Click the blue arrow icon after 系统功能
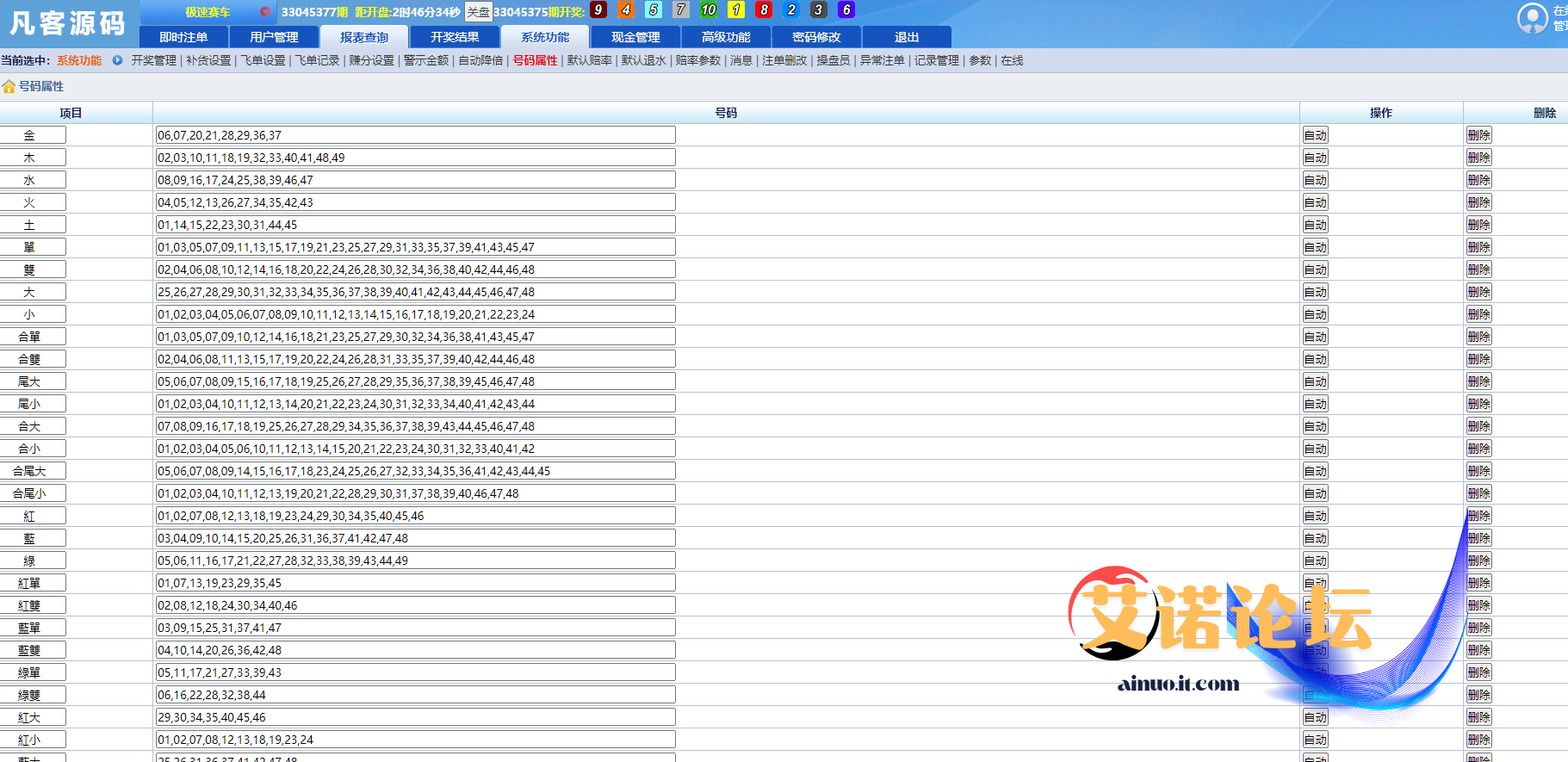Image resolution: width=1568 pixels, height=762 pixels. click(x=117, y=60)
